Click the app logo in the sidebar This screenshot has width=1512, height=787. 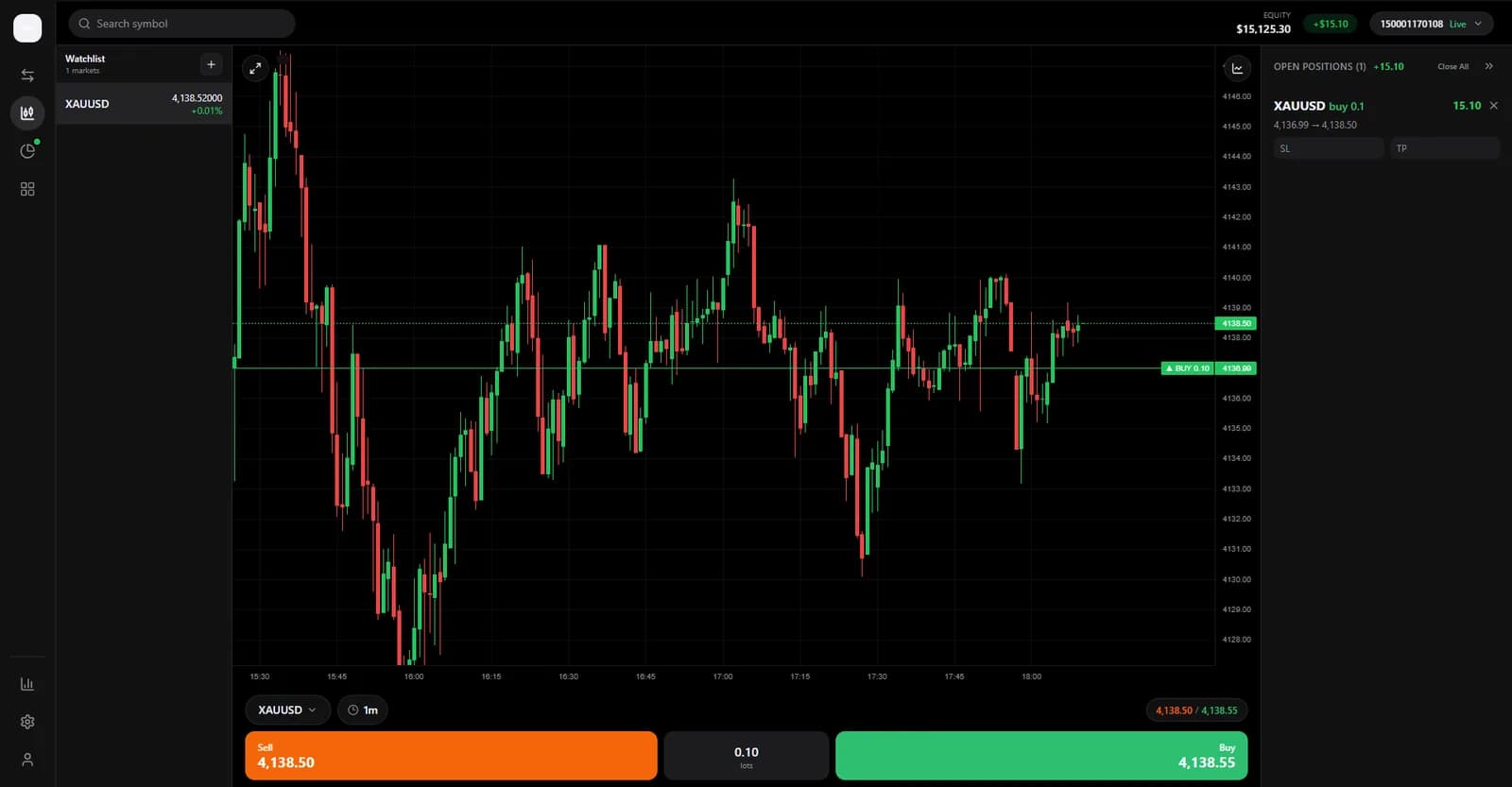click(x=27, y=28)
